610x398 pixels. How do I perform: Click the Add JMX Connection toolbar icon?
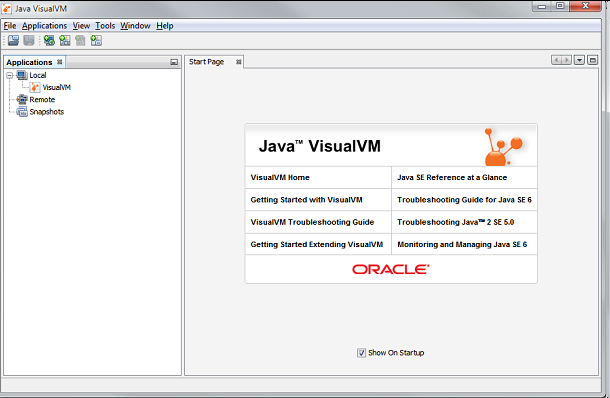pos(65,40)
